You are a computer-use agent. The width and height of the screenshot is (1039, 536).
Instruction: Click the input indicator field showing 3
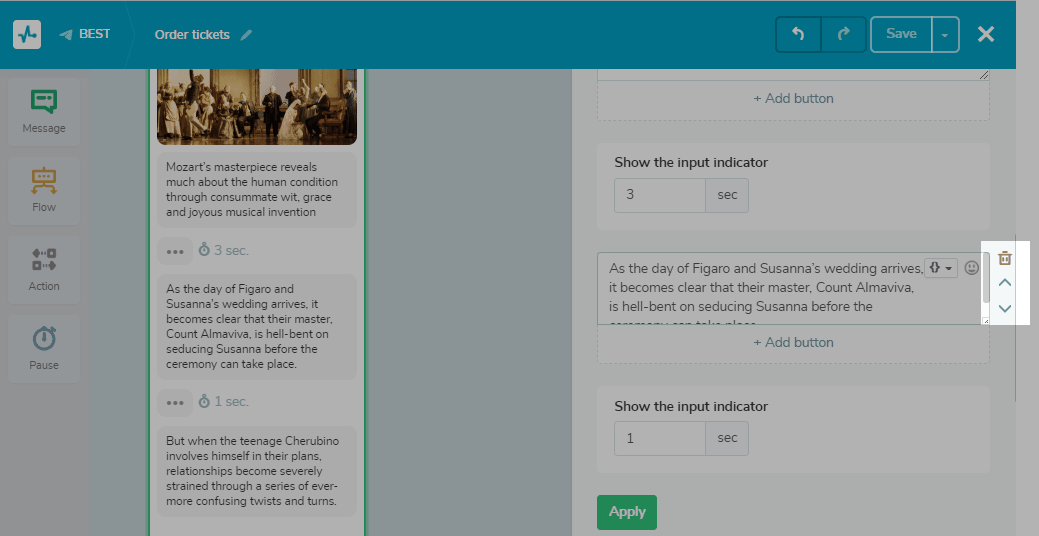[x=660, y=195]
